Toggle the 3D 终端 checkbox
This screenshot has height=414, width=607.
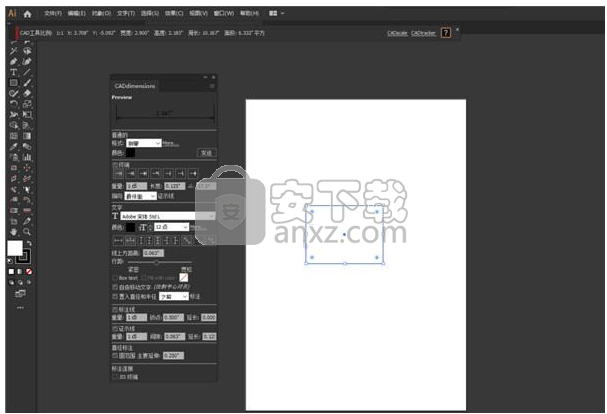tap(115, 377)
